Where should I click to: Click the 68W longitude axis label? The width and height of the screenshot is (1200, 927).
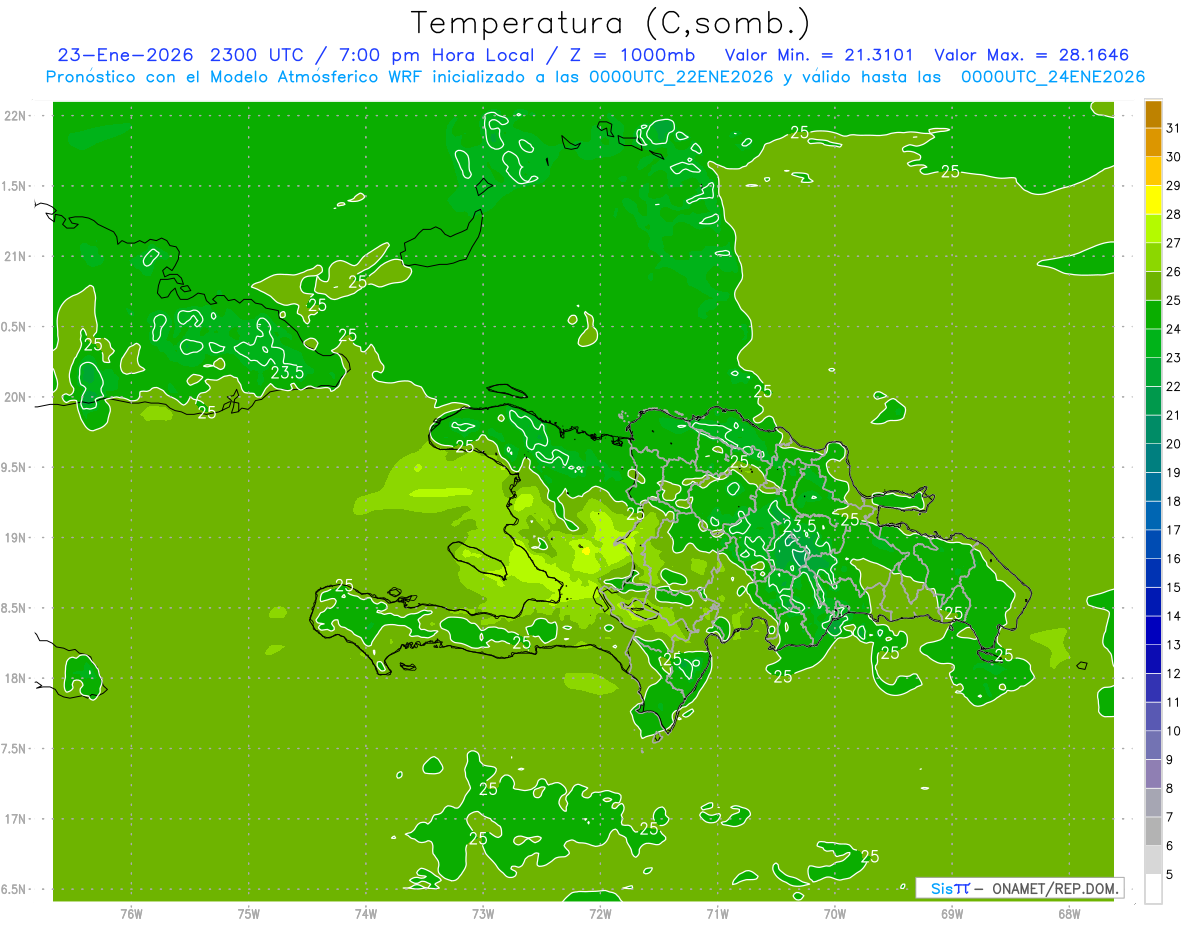pos(1069,913)
